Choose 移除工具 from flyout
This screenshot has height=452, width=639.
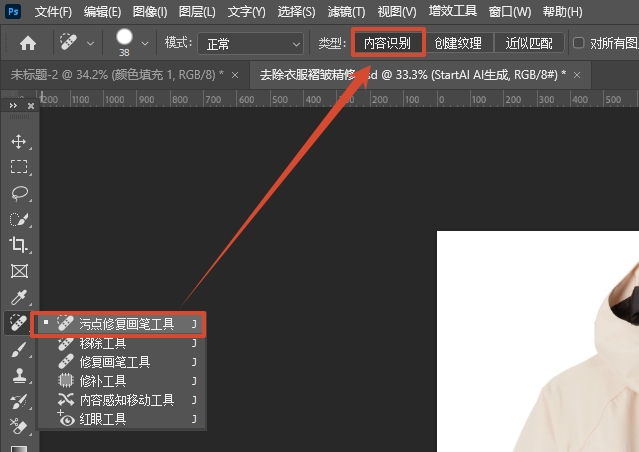click(122, 344)
